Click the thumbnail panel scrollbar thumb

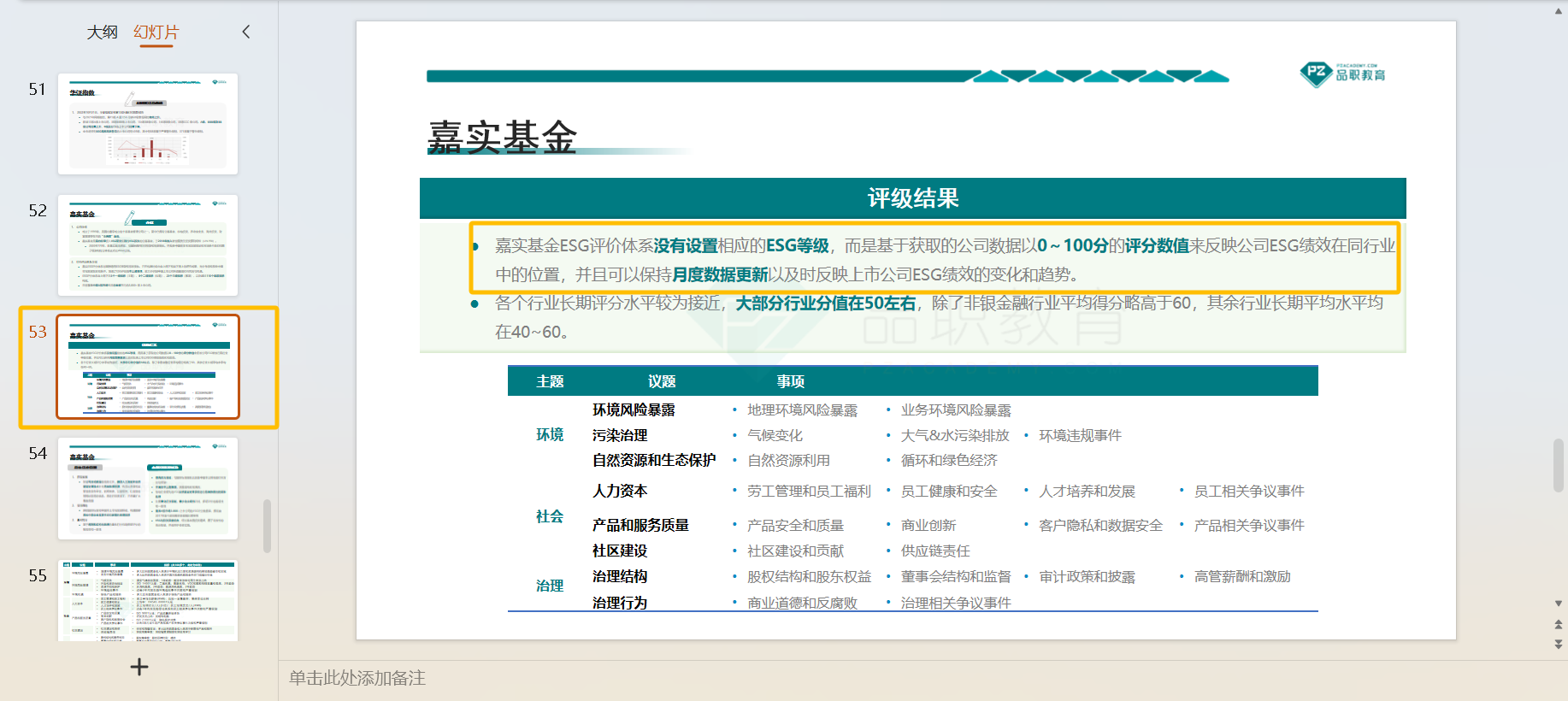tap(267, 527)
